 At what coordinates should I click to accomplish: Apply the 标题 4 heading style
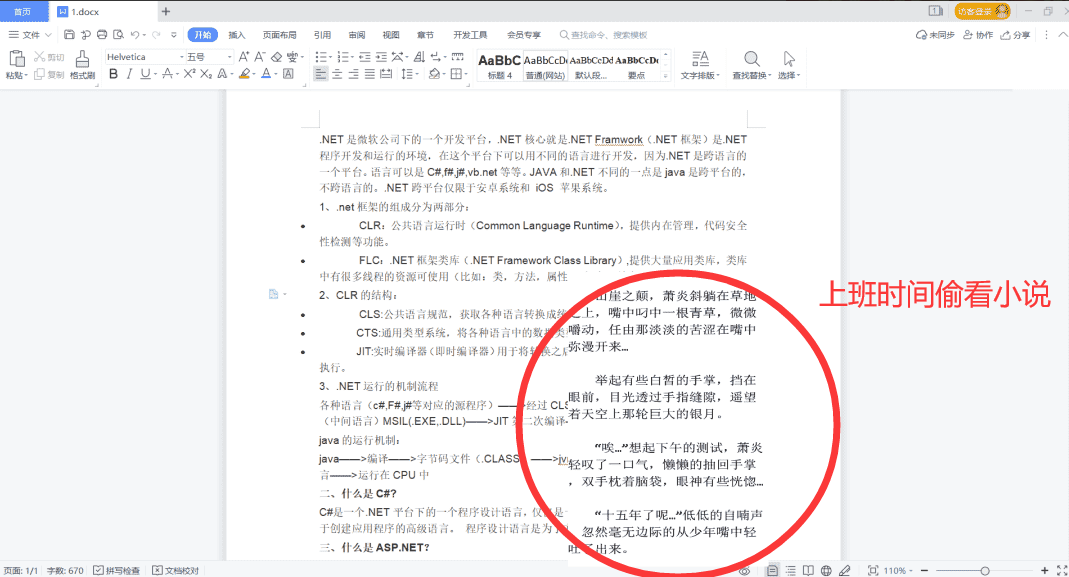500,65
